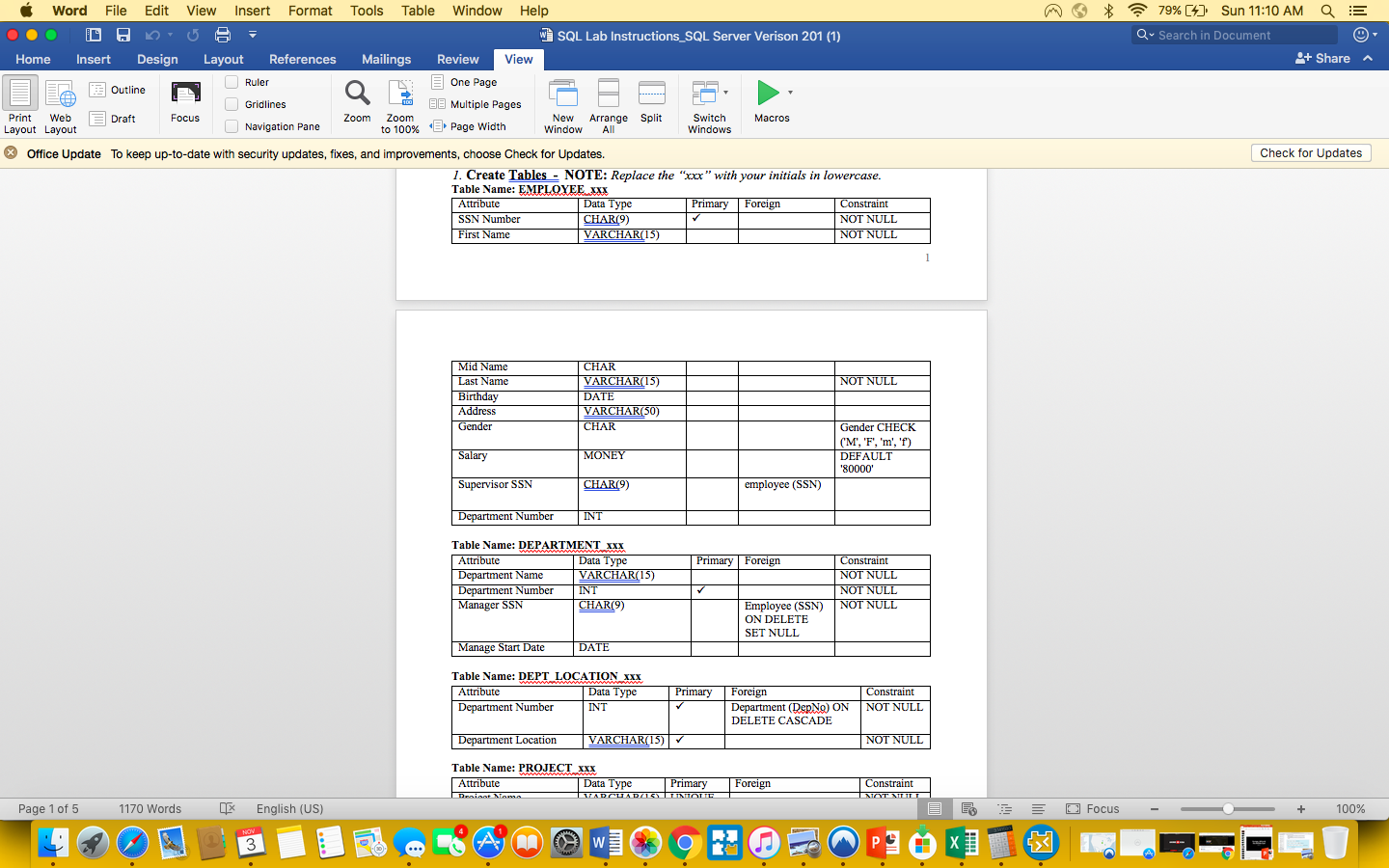Open the Layout ribbon tab
Viewport: 1389px width, 868px height.
223,59
